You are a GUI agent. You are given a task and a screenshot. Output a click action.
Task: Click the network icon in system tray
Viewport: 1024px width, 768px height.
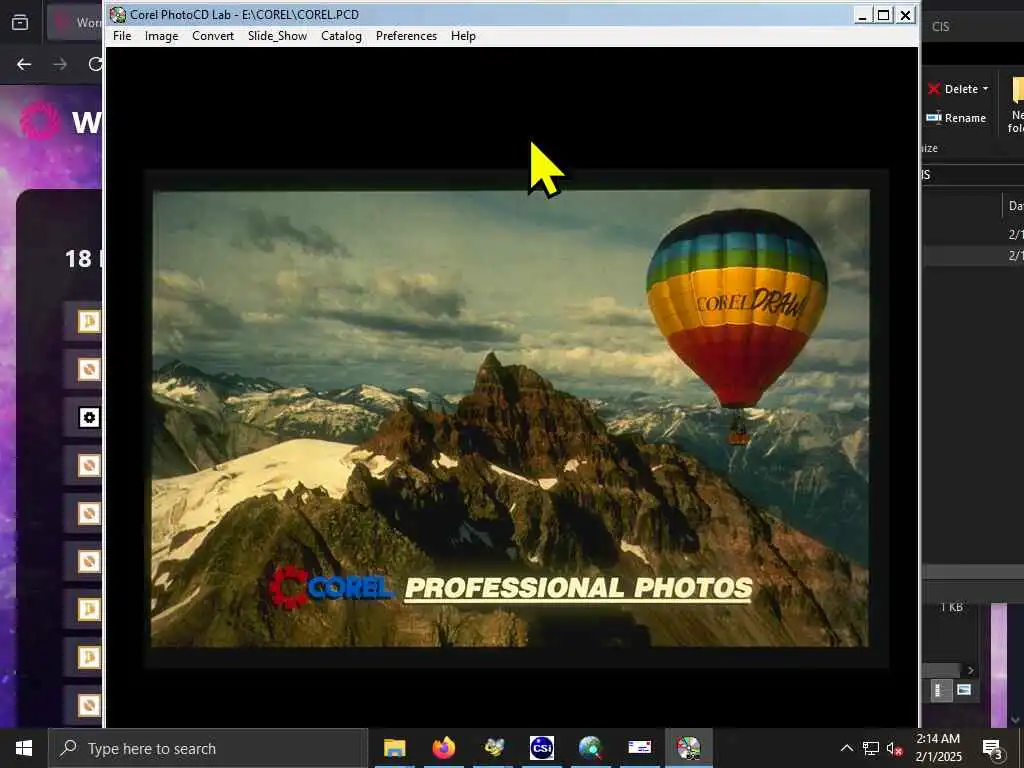tap(871, 748)
